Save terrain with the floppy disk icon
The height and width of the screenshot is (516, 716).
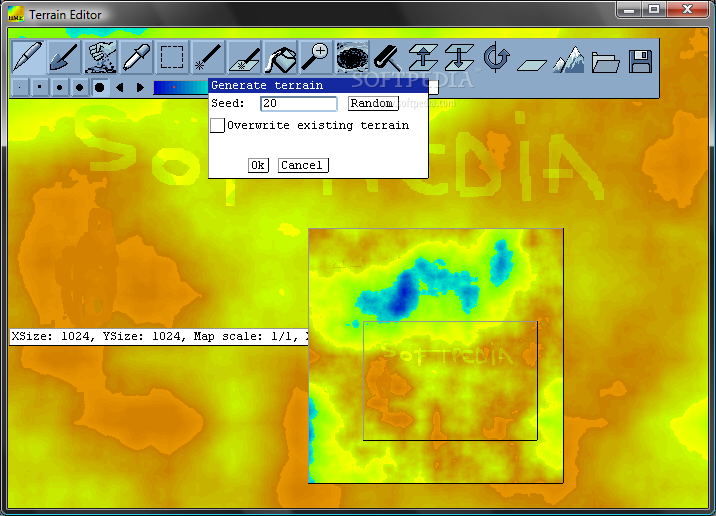(640, 62)
